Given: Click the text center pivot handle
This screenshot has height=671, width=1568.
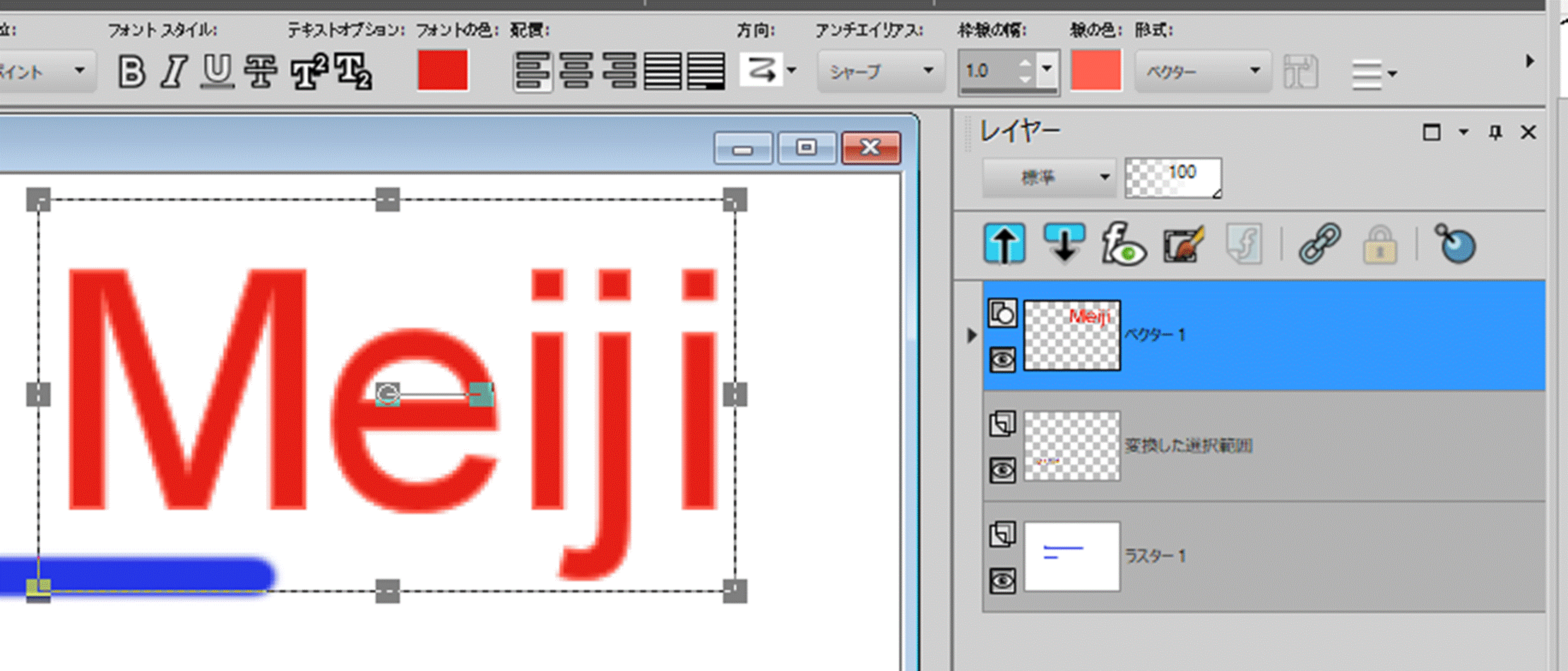Looking at the screenshot, I should tap(388, 394).
